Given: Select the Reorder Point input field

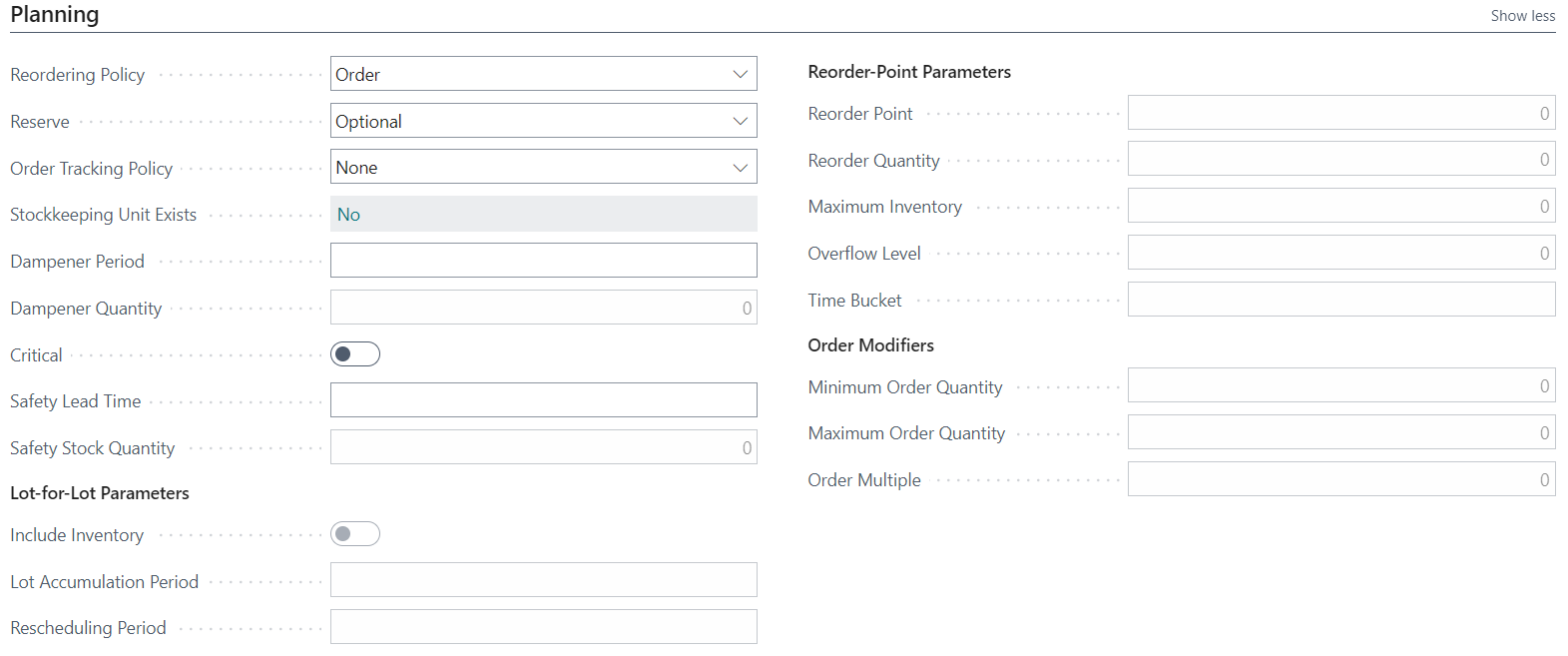Looking at the screenshot, I should pyautogui.click(x=1340, y=111).
